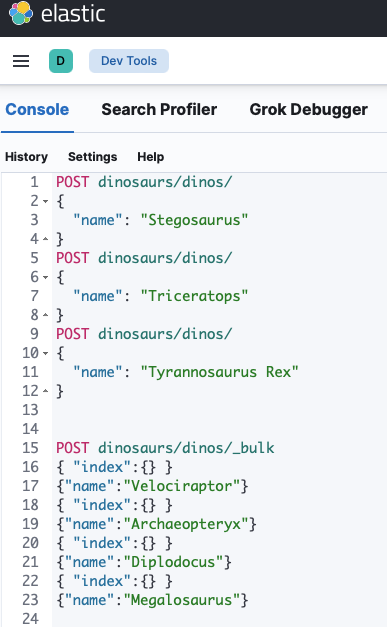Click the "Triceratops" value on line 7

(x=194, y=296)
